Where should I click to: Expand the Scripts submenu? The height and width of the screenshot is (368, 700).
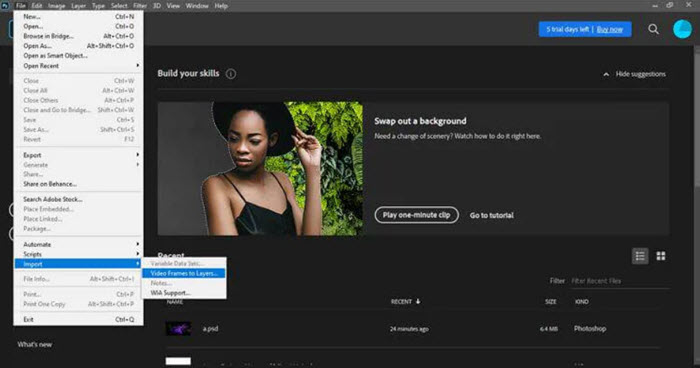click(x=138, y=254)
